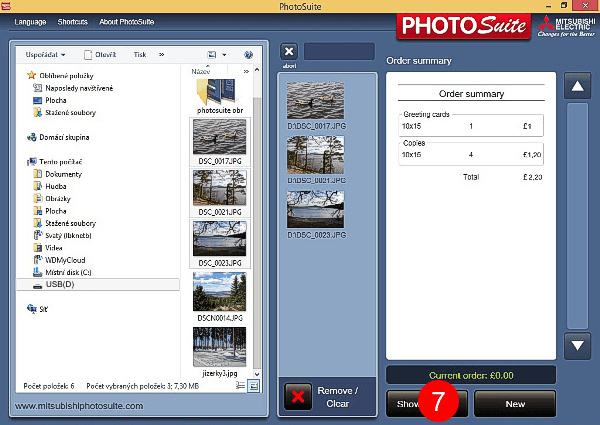Click the Tisk toolbar item
The image size is (600, 425).
pos(140,55)
